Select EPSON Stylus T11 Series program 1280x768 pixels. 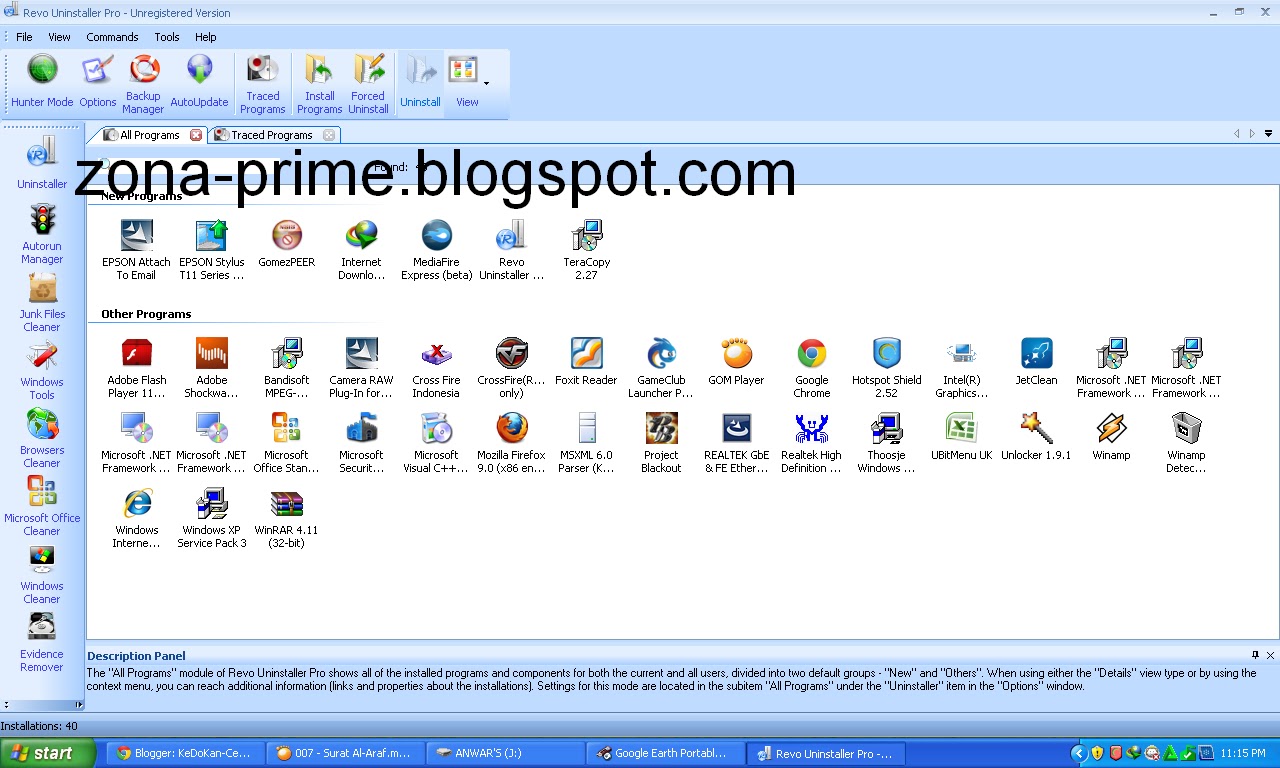point(211,250)
